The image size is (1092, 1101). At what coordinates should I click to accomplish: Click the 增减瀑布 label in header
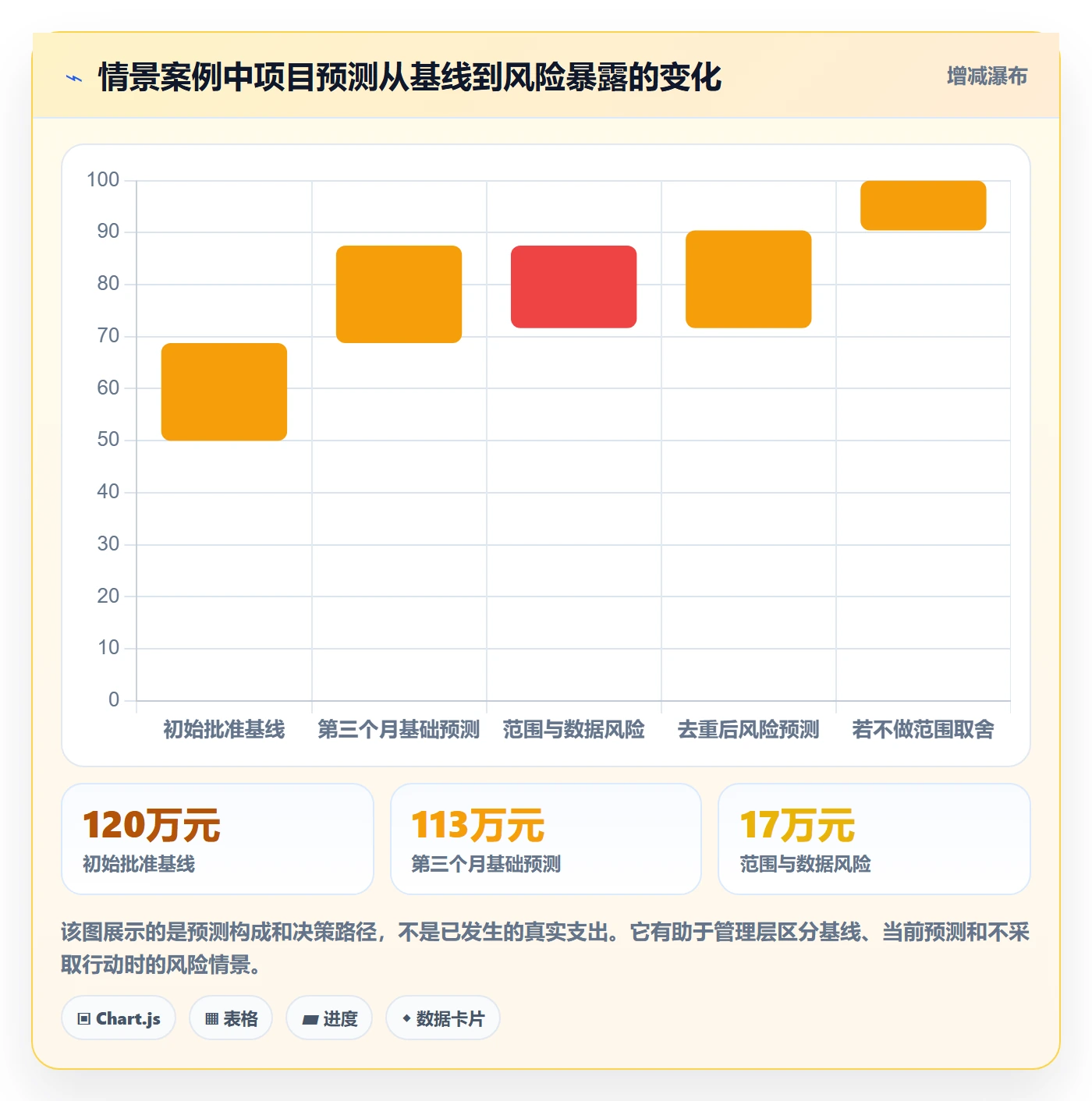point(987,76)
